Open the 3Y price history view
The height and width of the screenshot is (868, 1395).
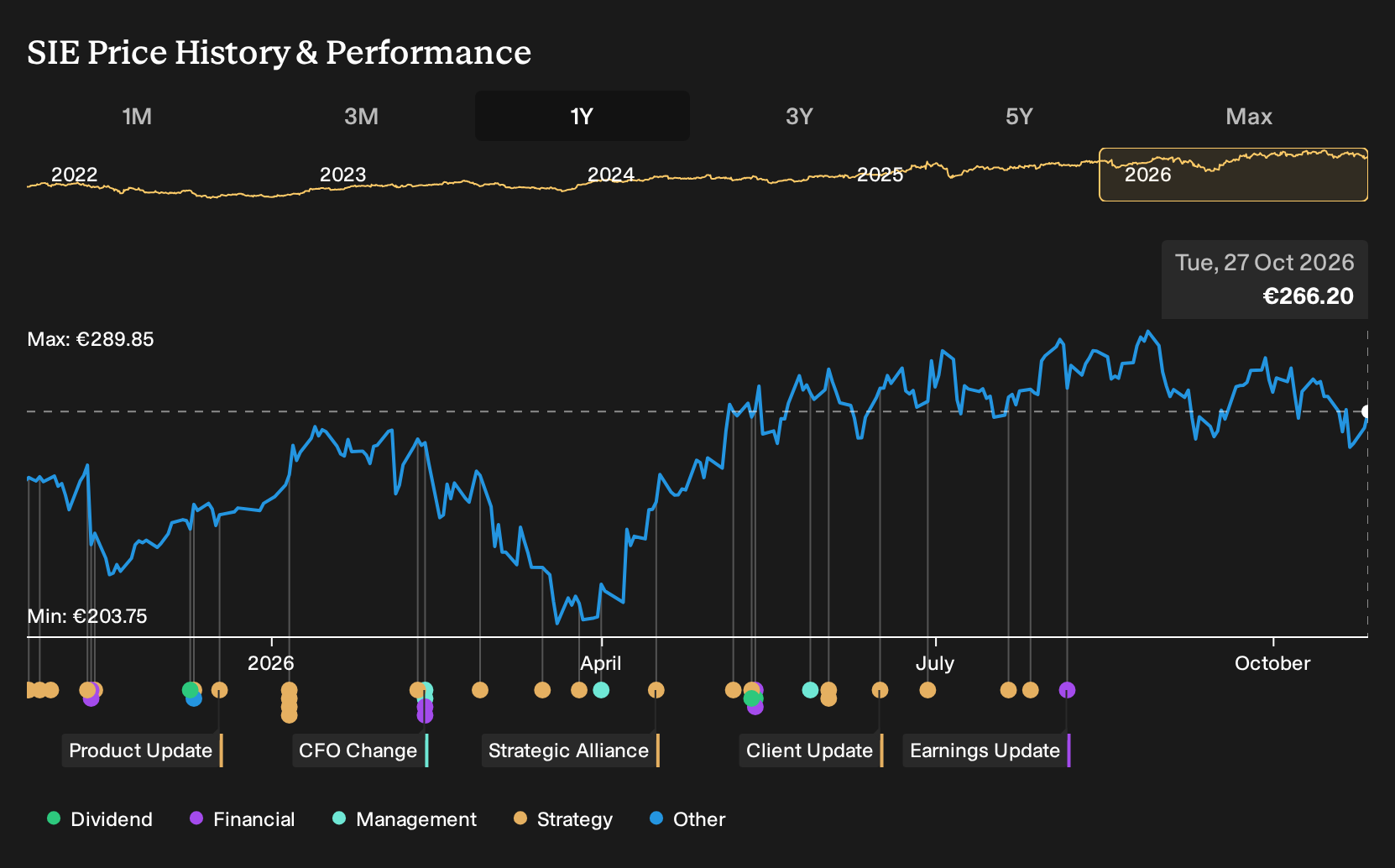(x=799, y=116)
